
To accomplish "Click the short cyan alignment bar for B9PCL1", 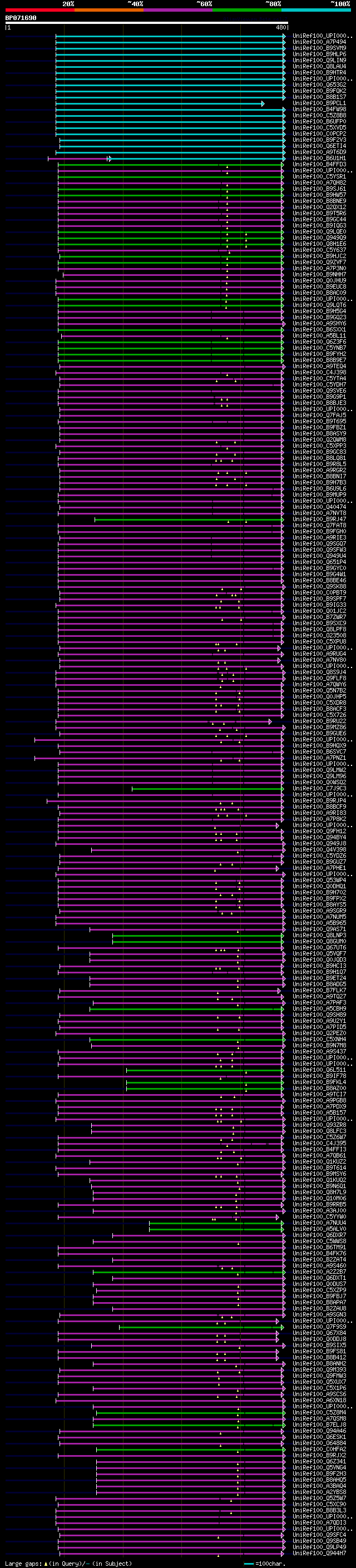I will [x=160, y=103].
